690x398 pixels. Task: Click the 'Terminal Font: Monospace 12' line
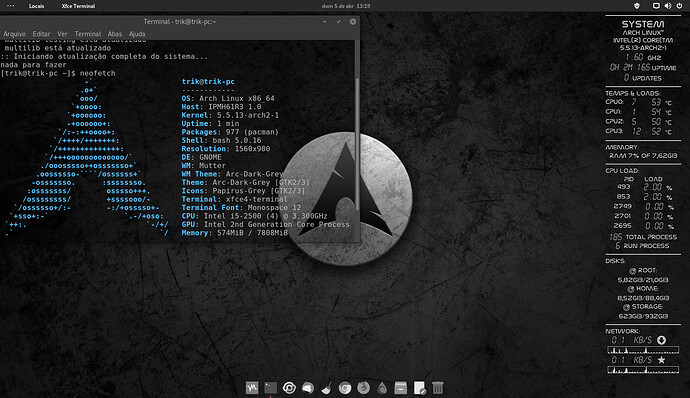(241, 207)
